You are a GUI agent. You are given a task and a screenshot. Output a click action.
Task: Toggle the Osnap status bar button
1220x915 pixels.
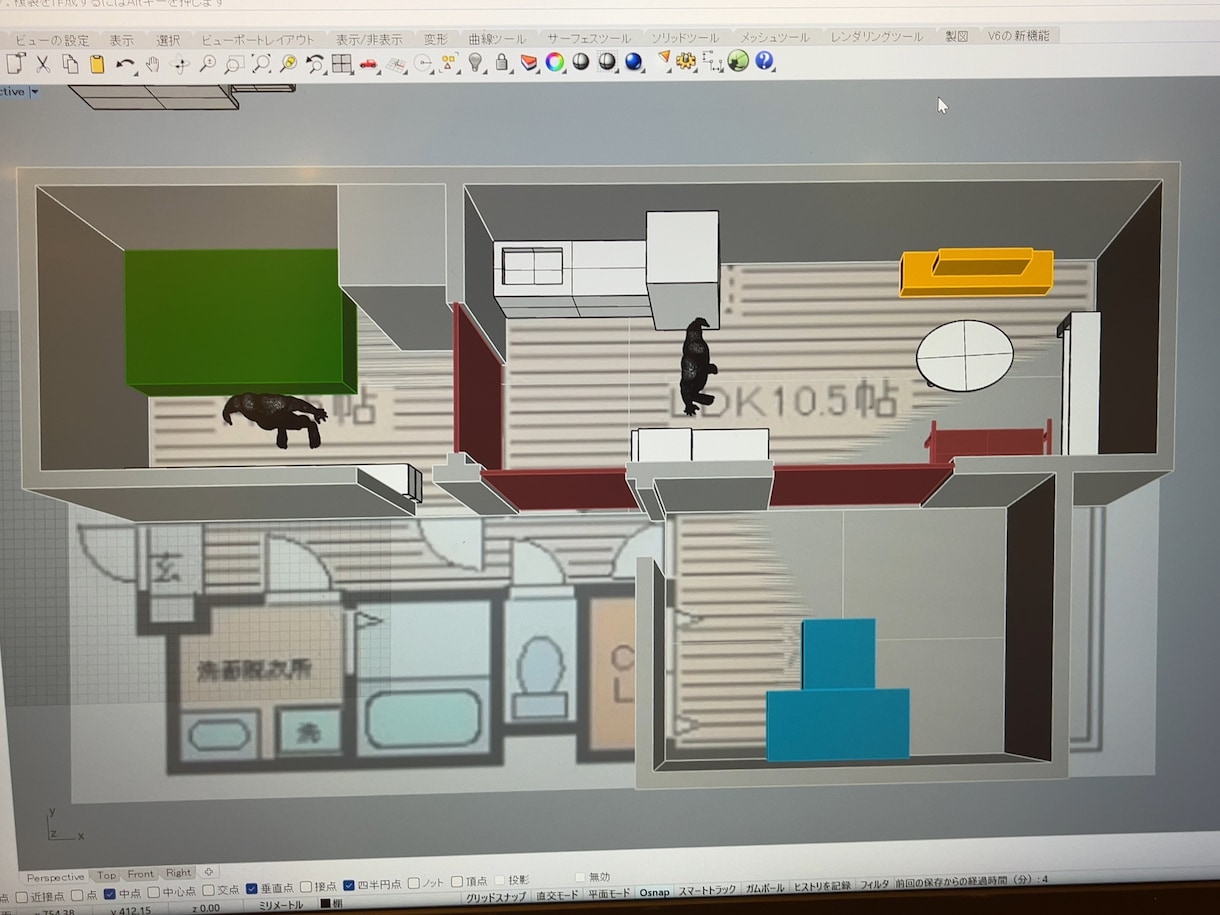tap(655, 892)
